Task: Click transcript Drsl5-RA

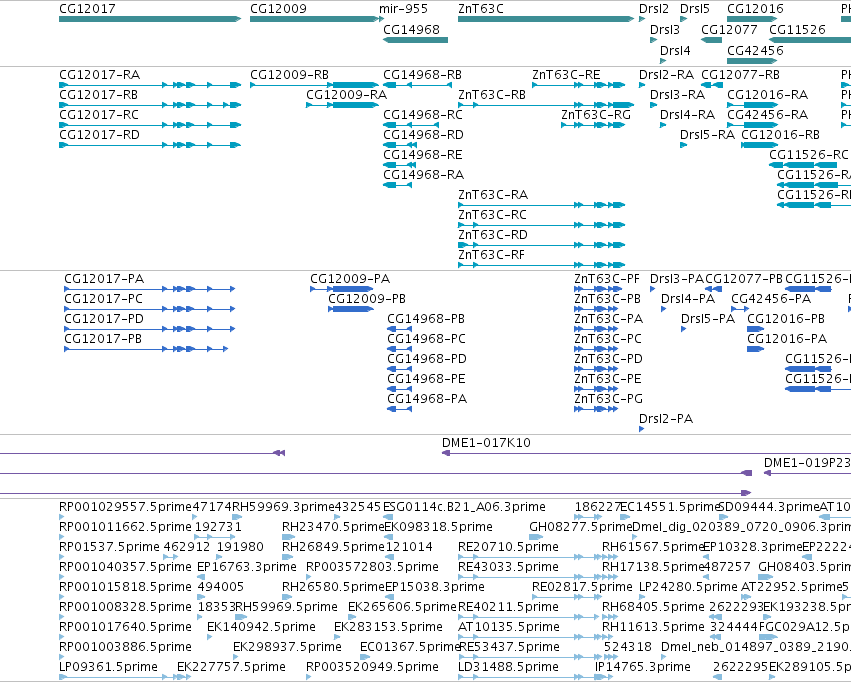Action: click(x=707, y=135)
